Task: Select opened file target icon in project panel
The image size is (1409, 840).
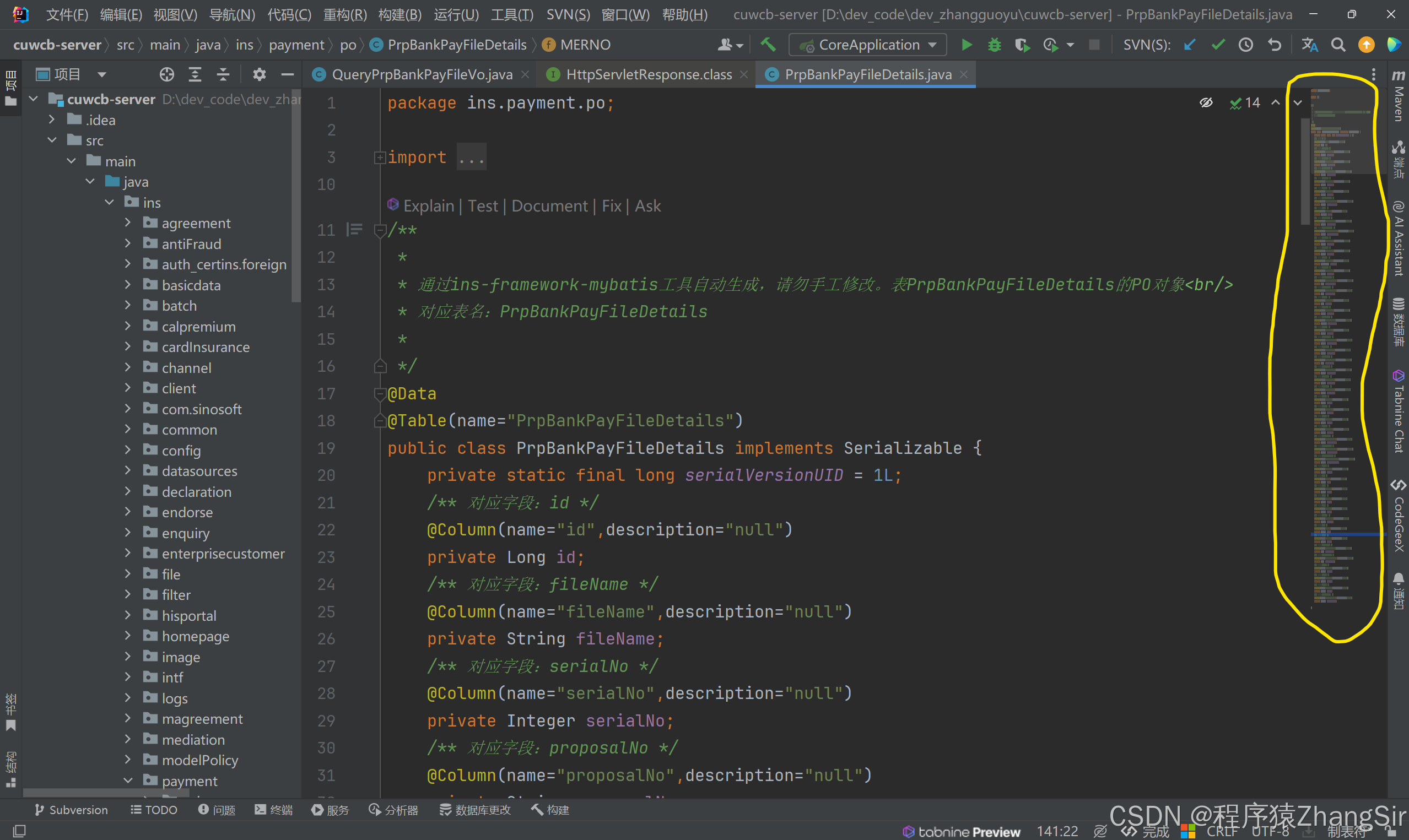Action: [167, 74]
